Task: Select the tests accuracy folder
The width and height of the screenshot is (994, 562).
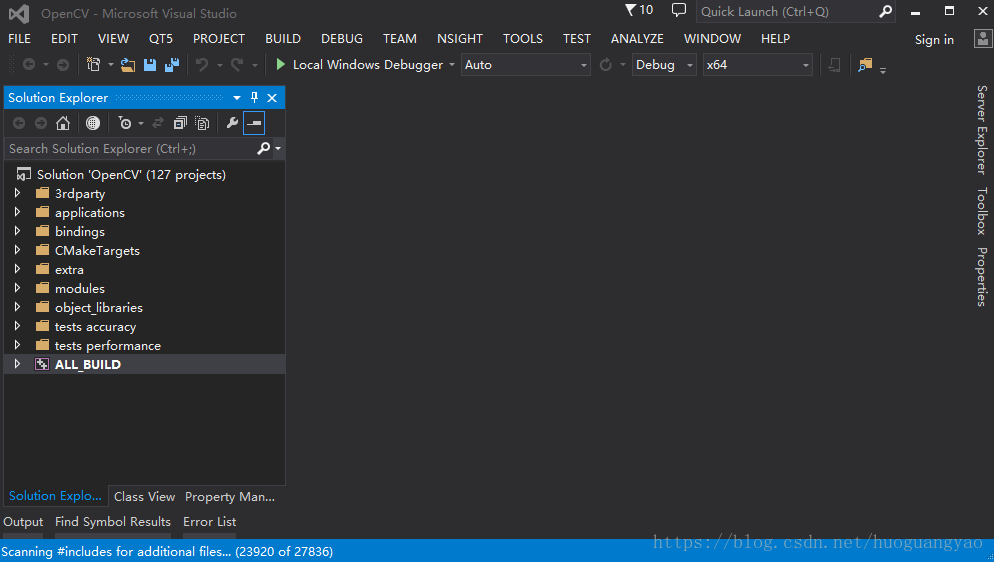Action: click(95, 327)
